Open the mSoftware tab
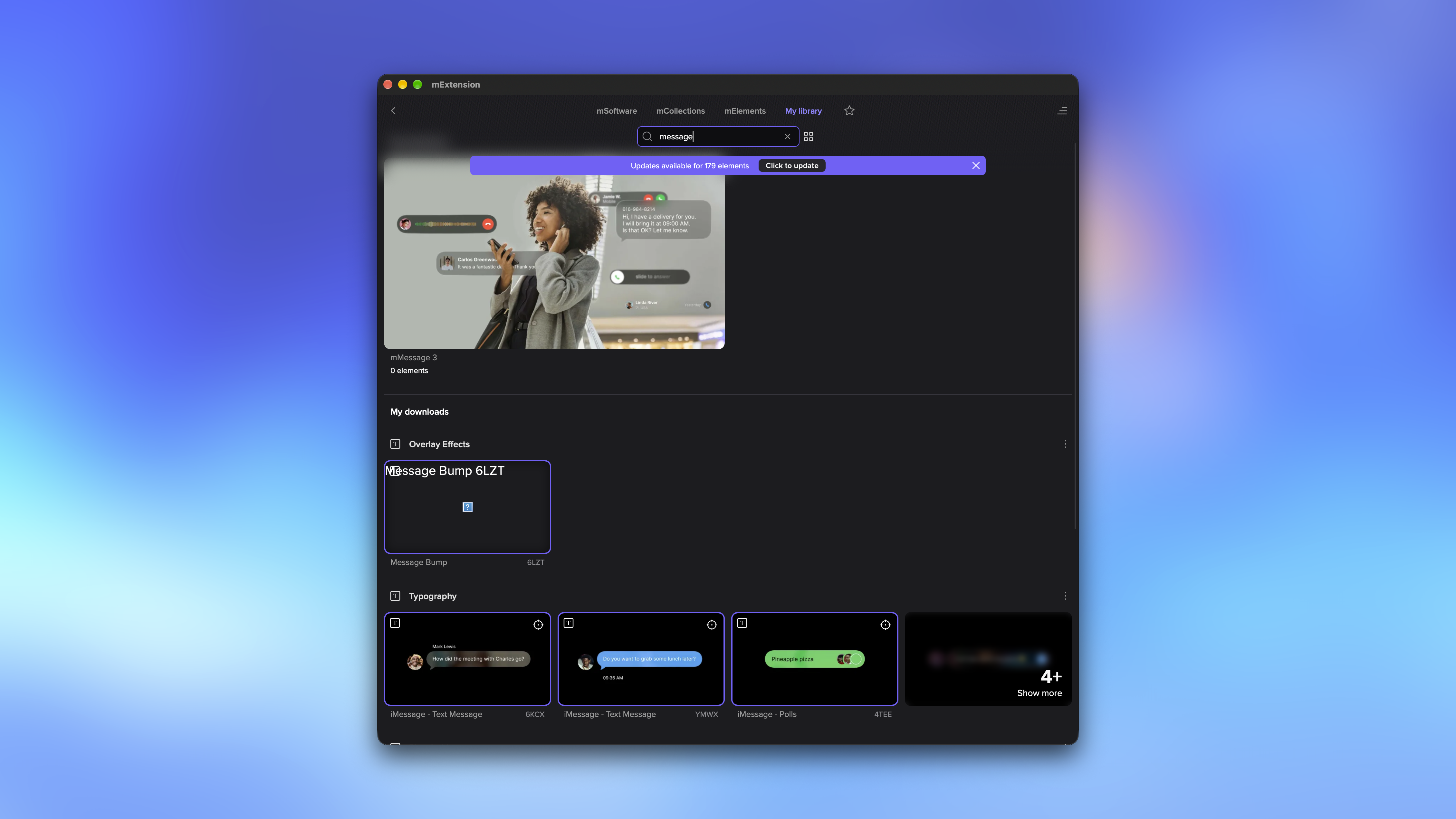The height and width of the screenshot is (819, 1456). (617, 111)
